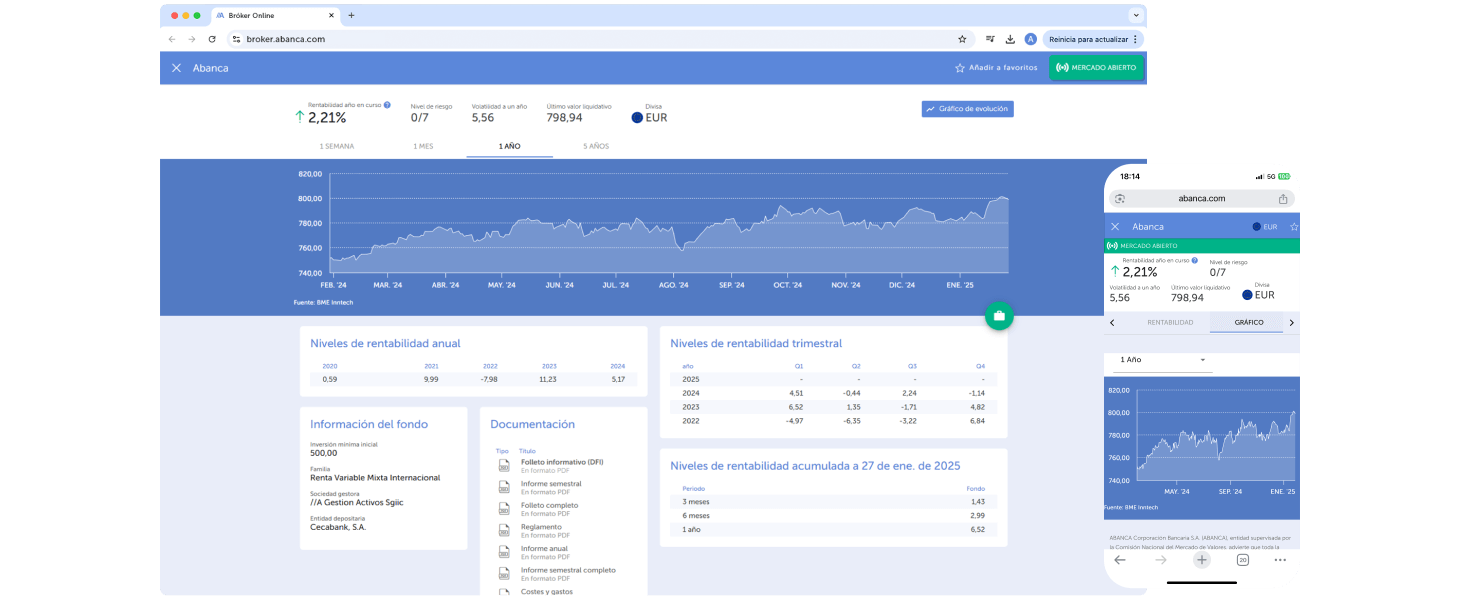Tap the favorites star in mobile header

(1294, 227)
